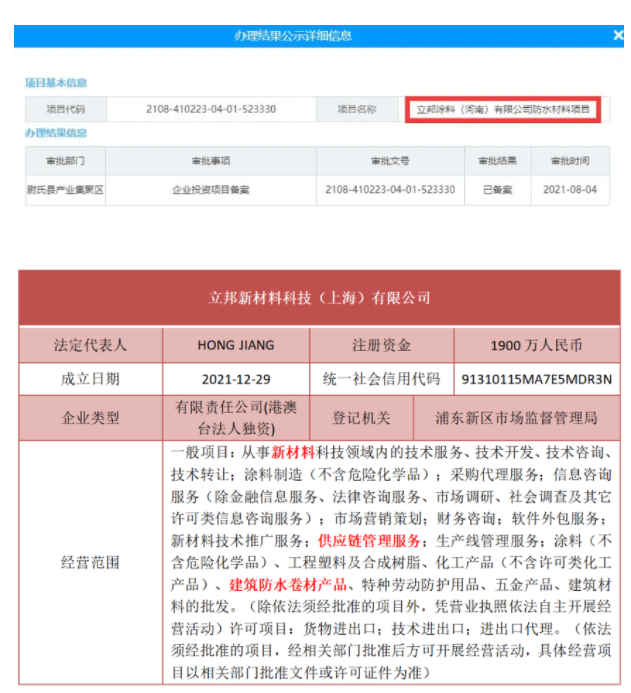Click the 审批文号 column header
The image size is (631, 693).
click(x=390, y=161)
